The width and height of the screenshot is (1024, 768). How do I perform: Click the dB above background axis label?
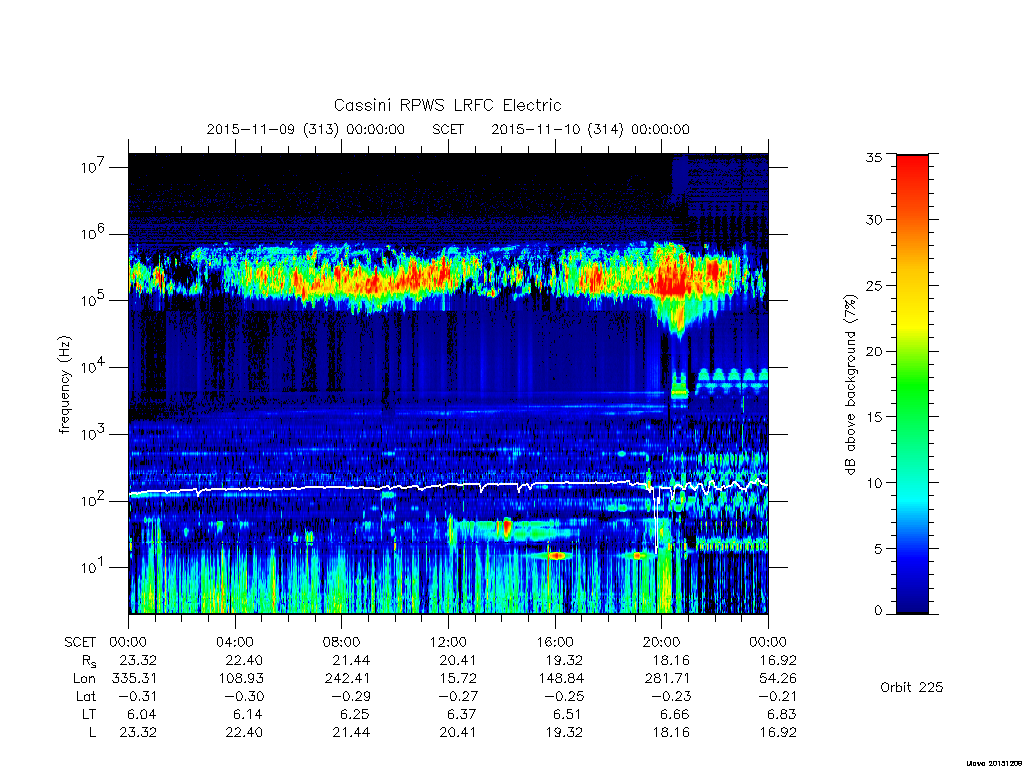click(x=850, y=384)
